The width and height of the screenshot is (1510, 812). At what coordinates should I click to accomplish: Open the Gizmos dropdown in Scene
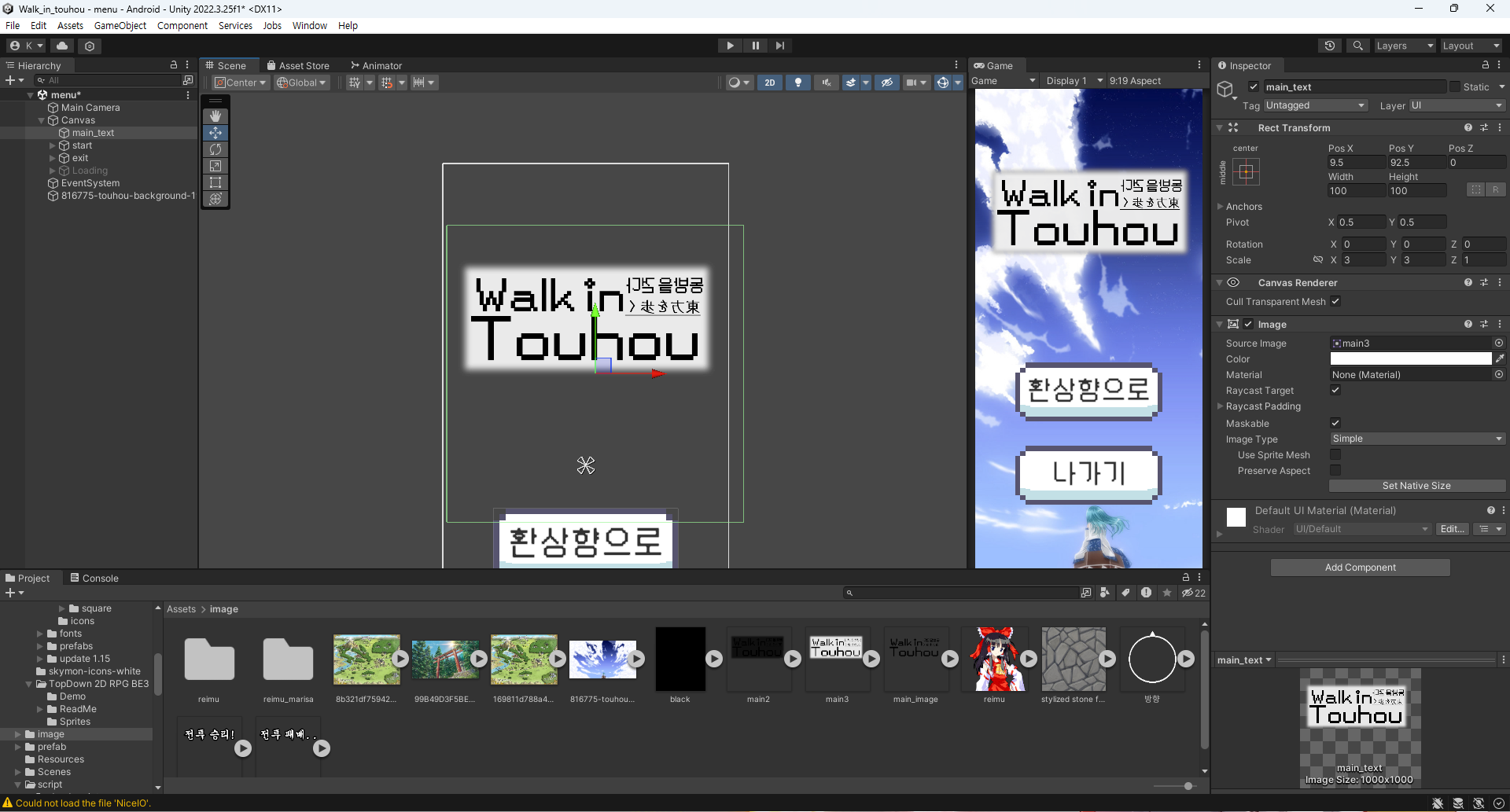click(x=957, y=83)
